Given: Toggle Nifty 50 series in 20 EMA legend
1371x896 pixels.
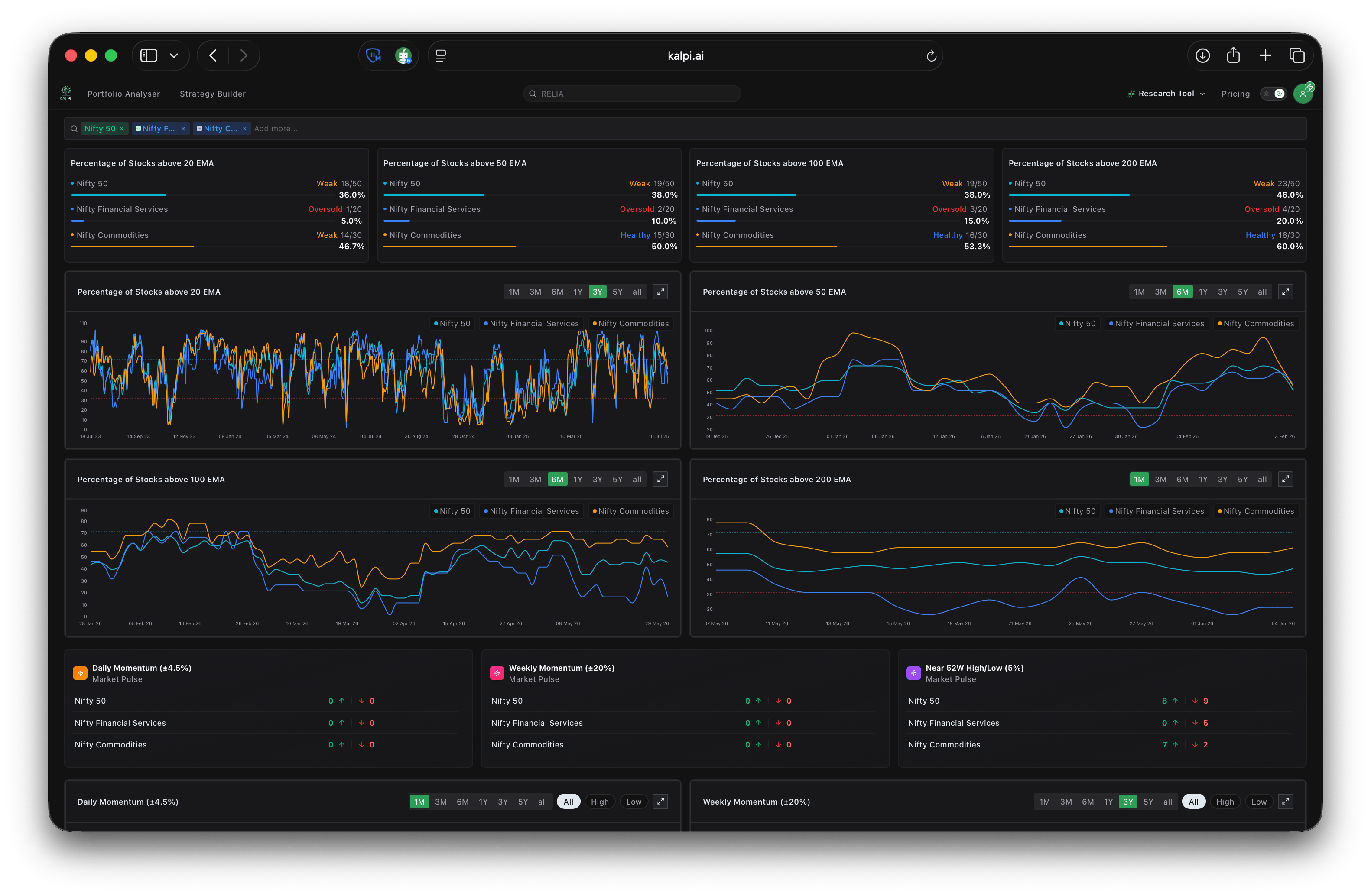Looking at the screenshot, I should [x=452, y=324].
